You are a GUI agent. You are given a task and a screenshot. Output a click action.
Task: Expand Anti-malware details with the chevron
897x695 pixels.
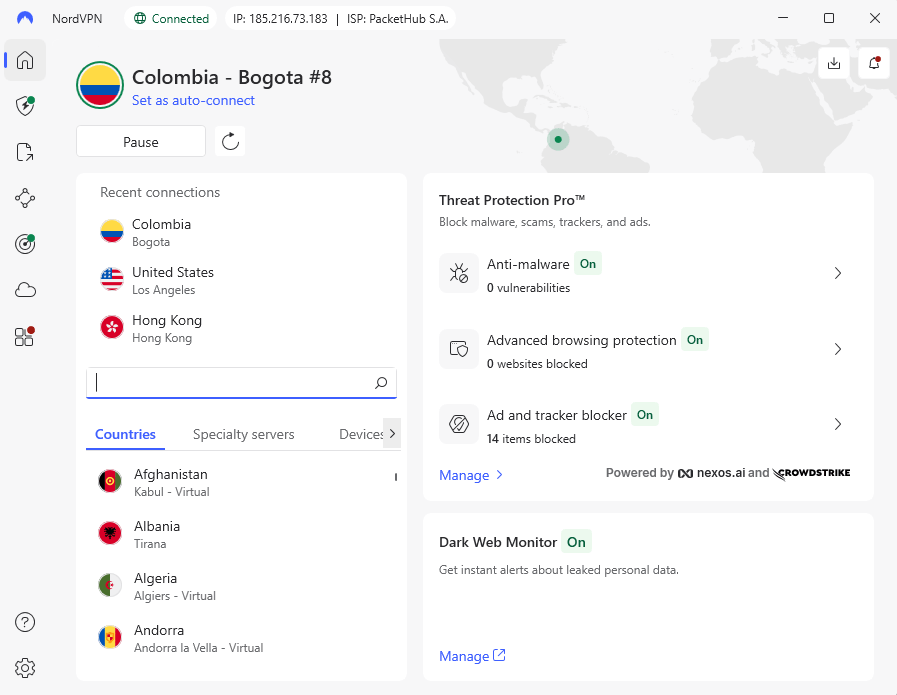(x=838, y=272)
